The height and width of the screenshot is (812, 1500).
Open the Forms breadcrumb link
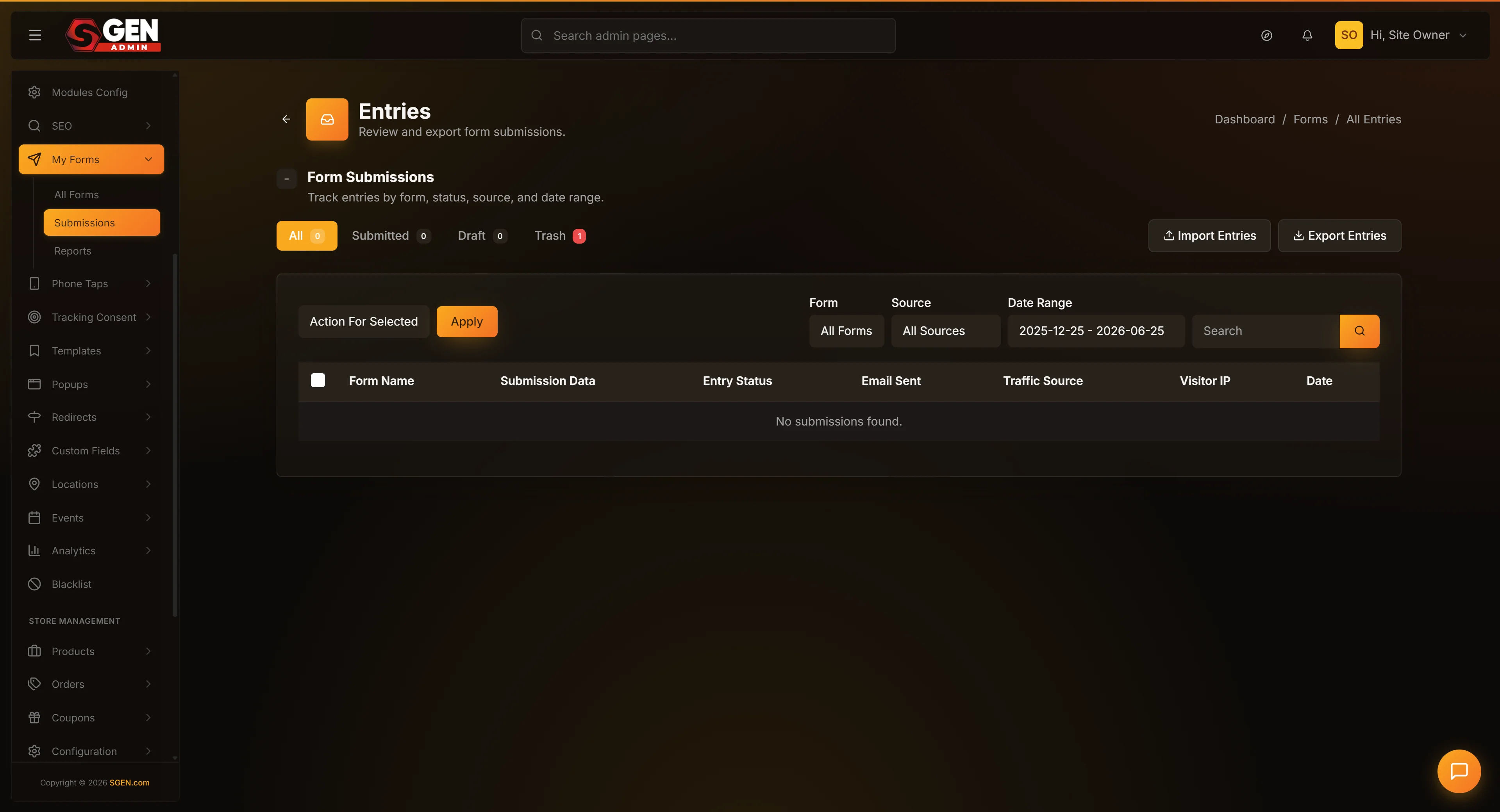(x=1310, y=119)
